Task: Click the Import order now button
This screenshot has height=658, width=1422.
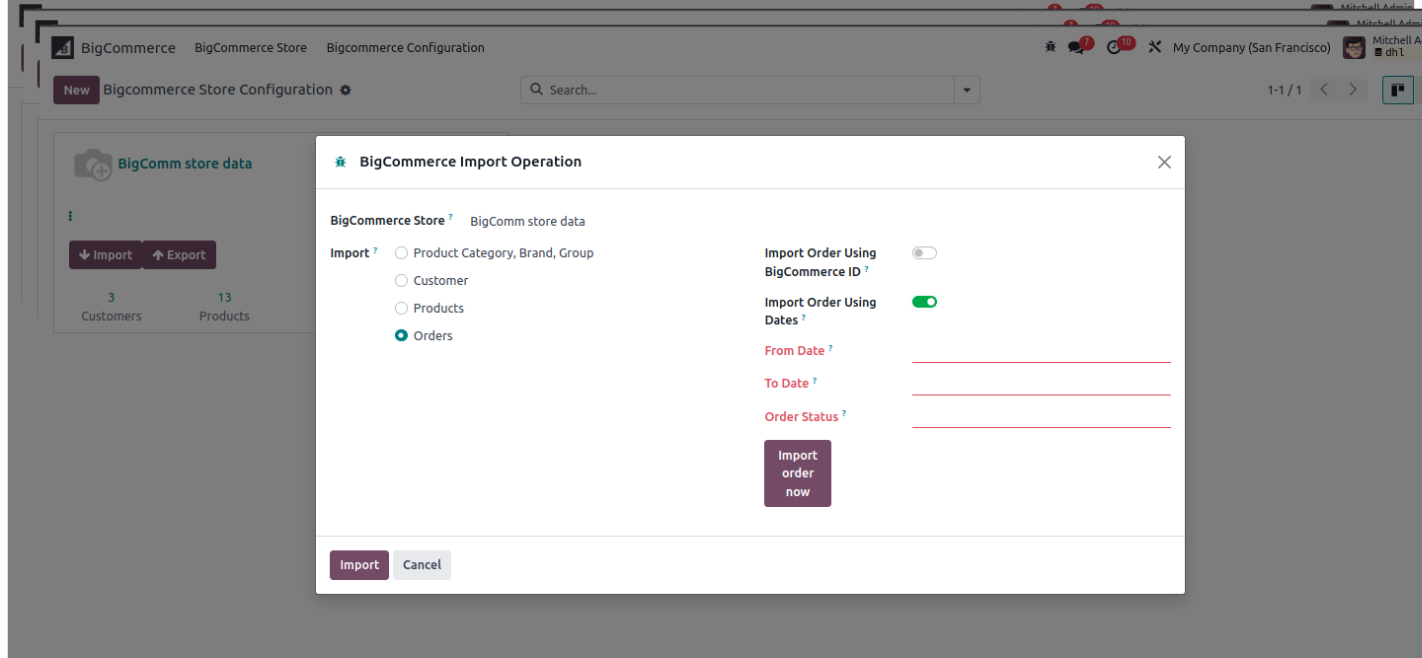Action: [797, 473]
